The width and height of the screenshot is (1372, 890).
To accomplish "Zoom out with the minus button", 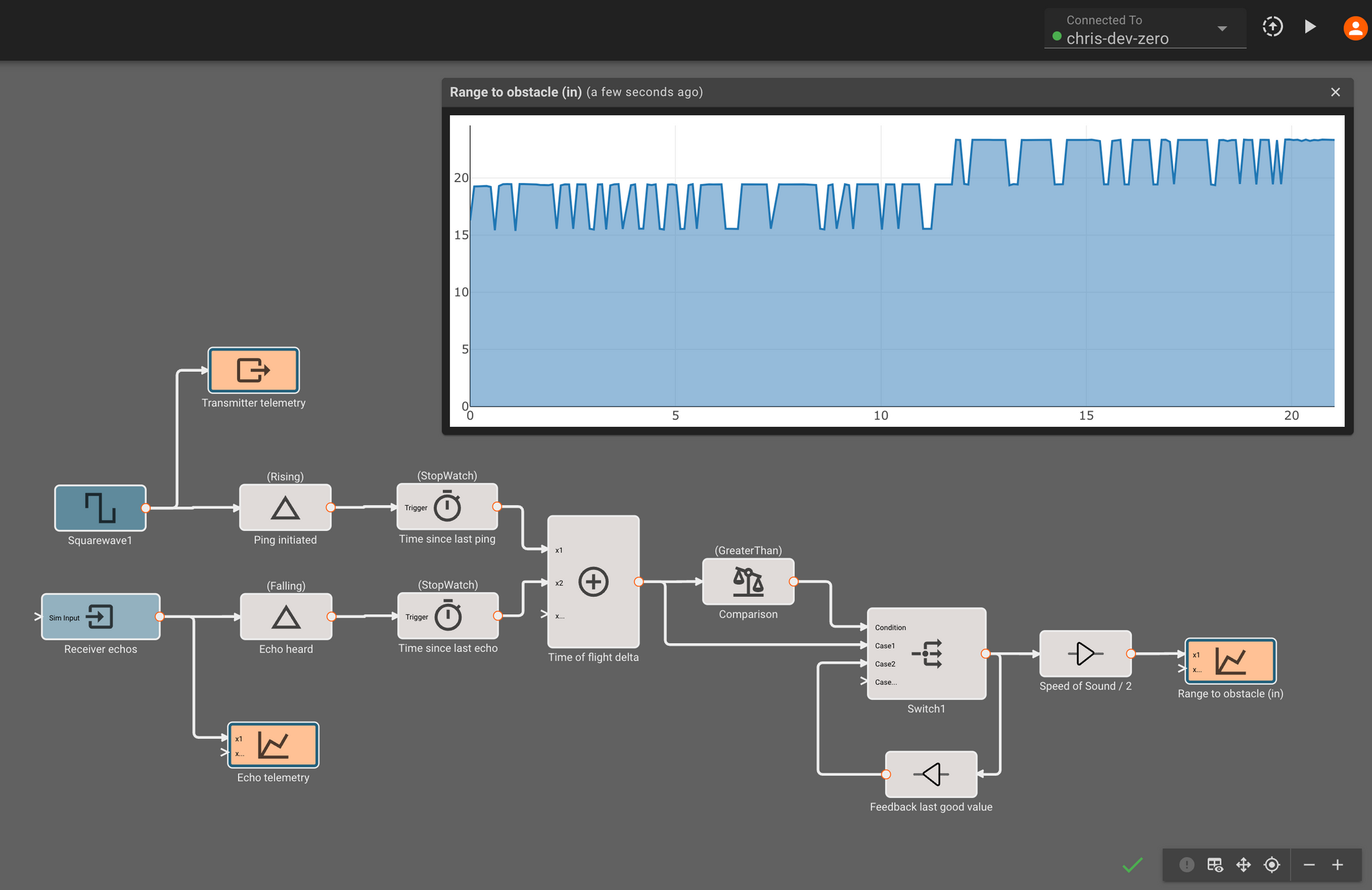I will [1309, 865].
